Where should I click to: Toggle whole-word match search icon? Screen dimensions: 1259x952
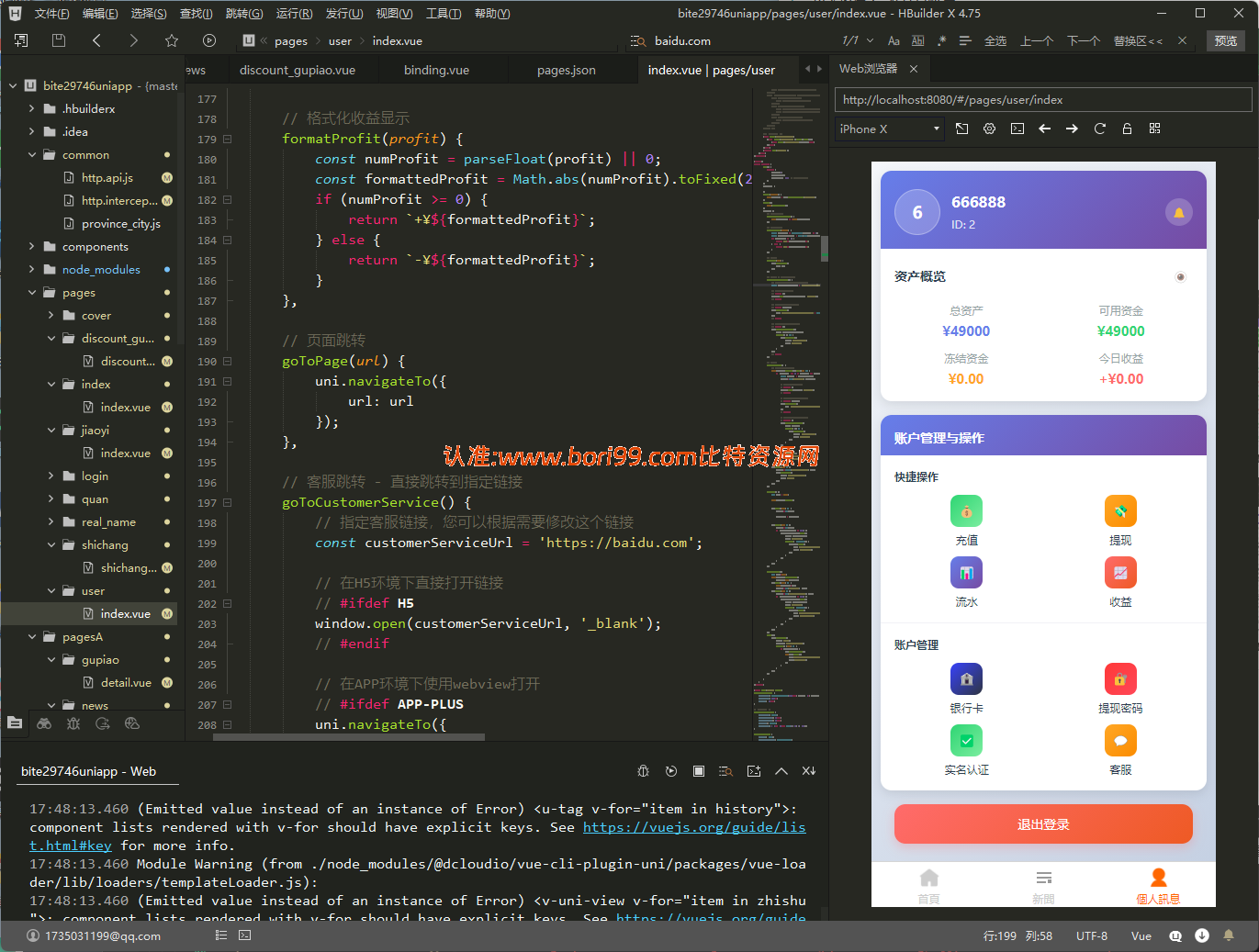point(917,40)
